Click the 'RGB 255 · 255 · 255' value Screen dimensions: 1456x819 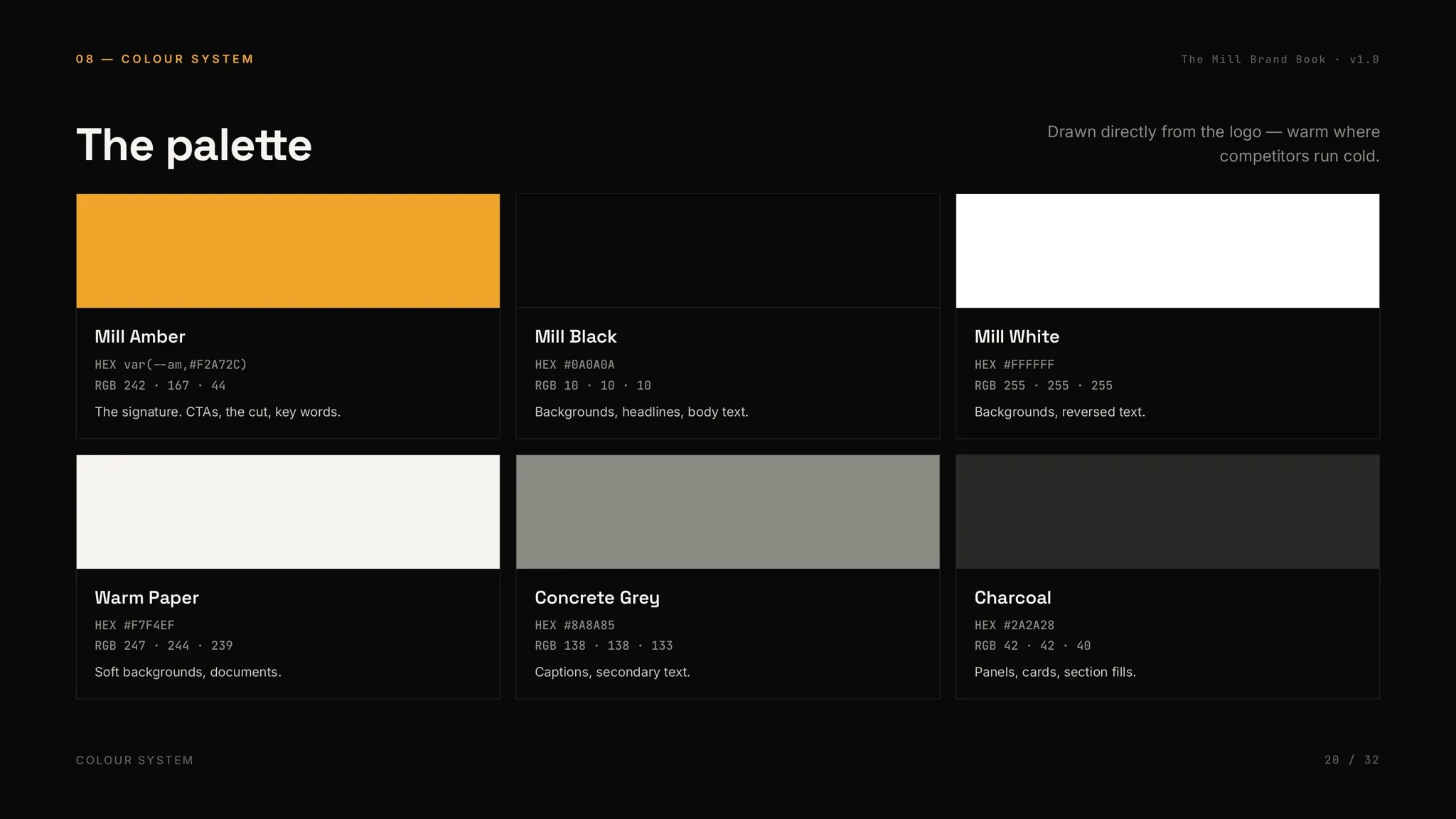pos(1044,385)
